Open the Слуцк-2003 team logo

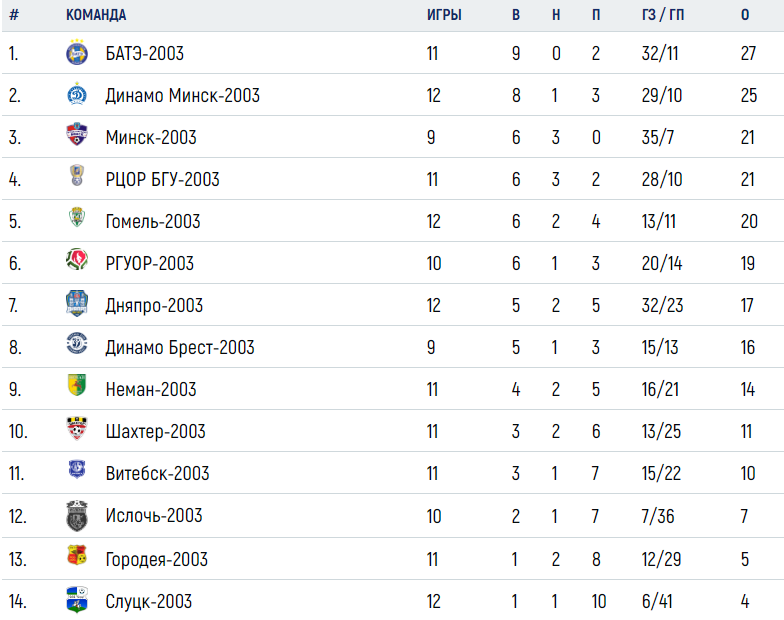(x=77, y=600)
